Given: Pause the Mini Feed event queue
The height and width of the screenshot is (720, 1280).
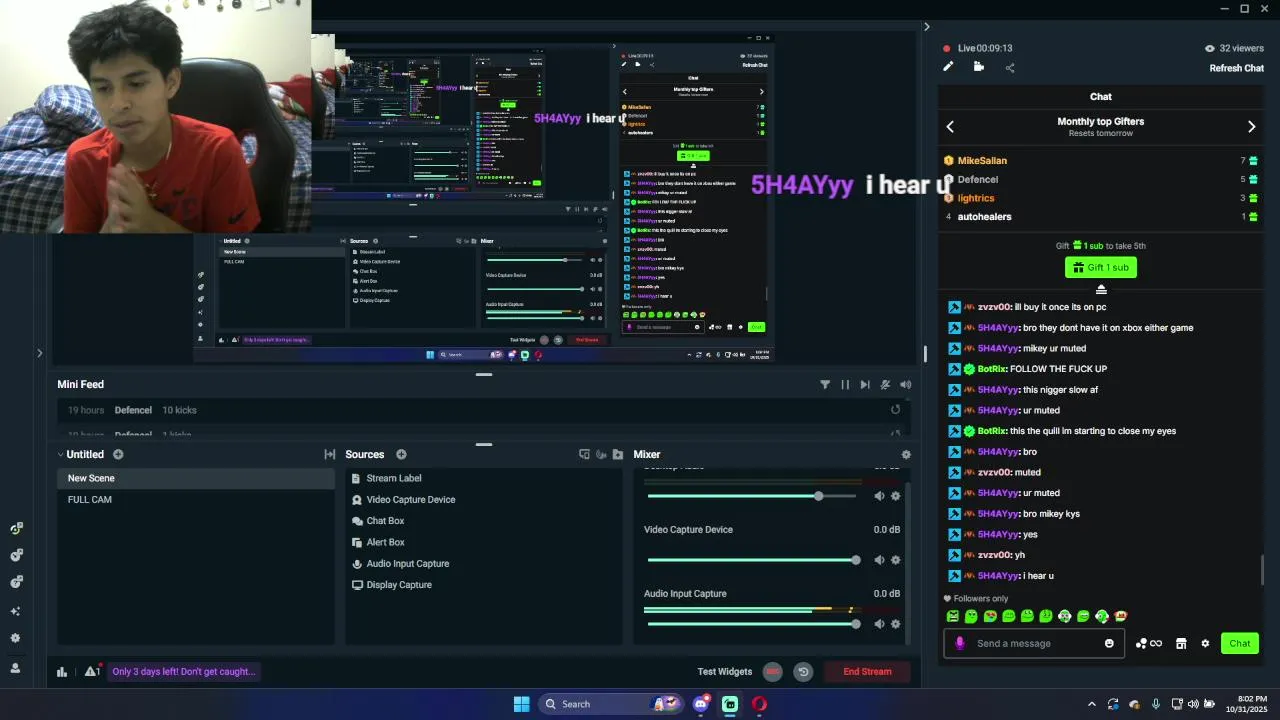Looking at the screenshot, I should pos(845,384).
